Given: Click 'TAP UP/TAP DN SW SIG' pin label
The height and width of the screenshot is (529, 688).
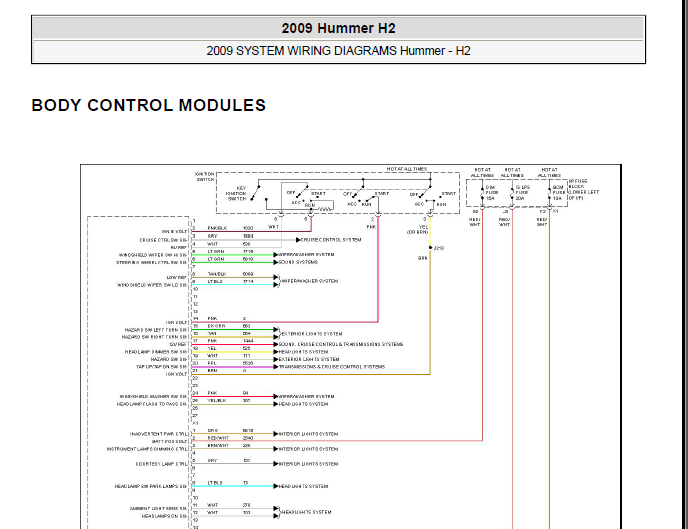Looking at the screenshot, I should click(x=161, y=367).
